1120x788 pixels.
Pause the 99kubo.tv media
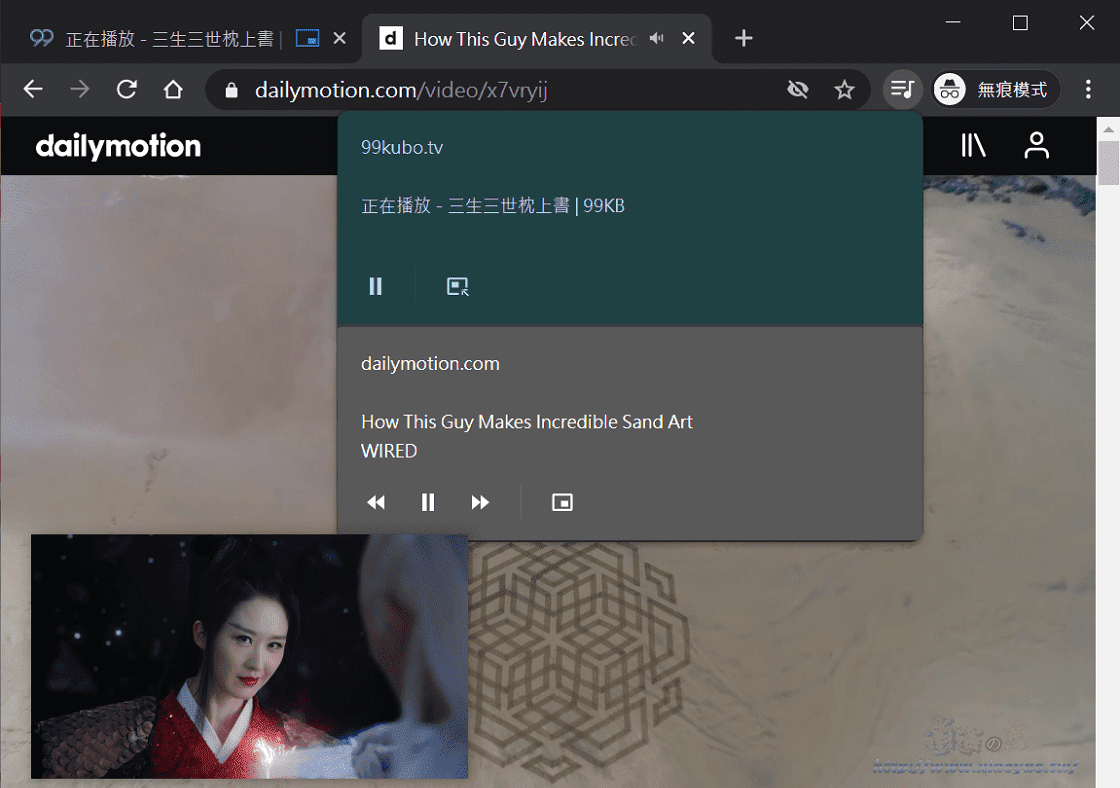(376, 286)
